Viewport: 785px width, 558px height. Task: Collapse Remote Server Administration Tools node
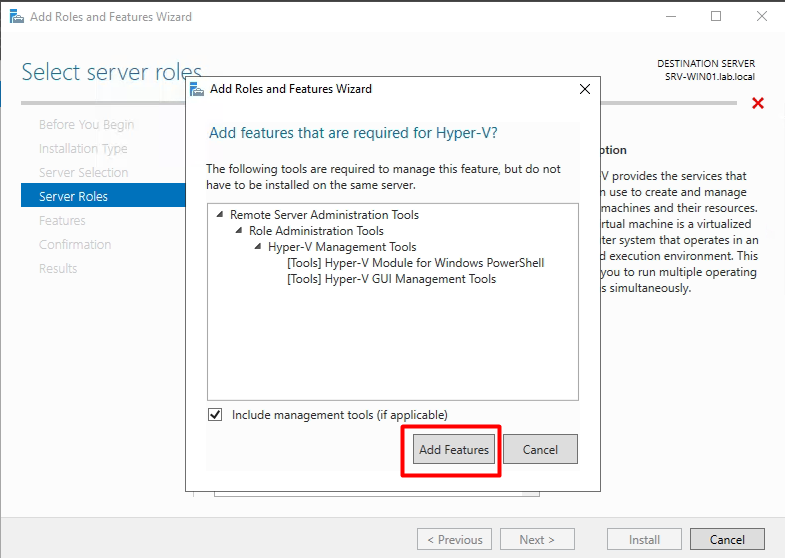click(x=220, y=215)
